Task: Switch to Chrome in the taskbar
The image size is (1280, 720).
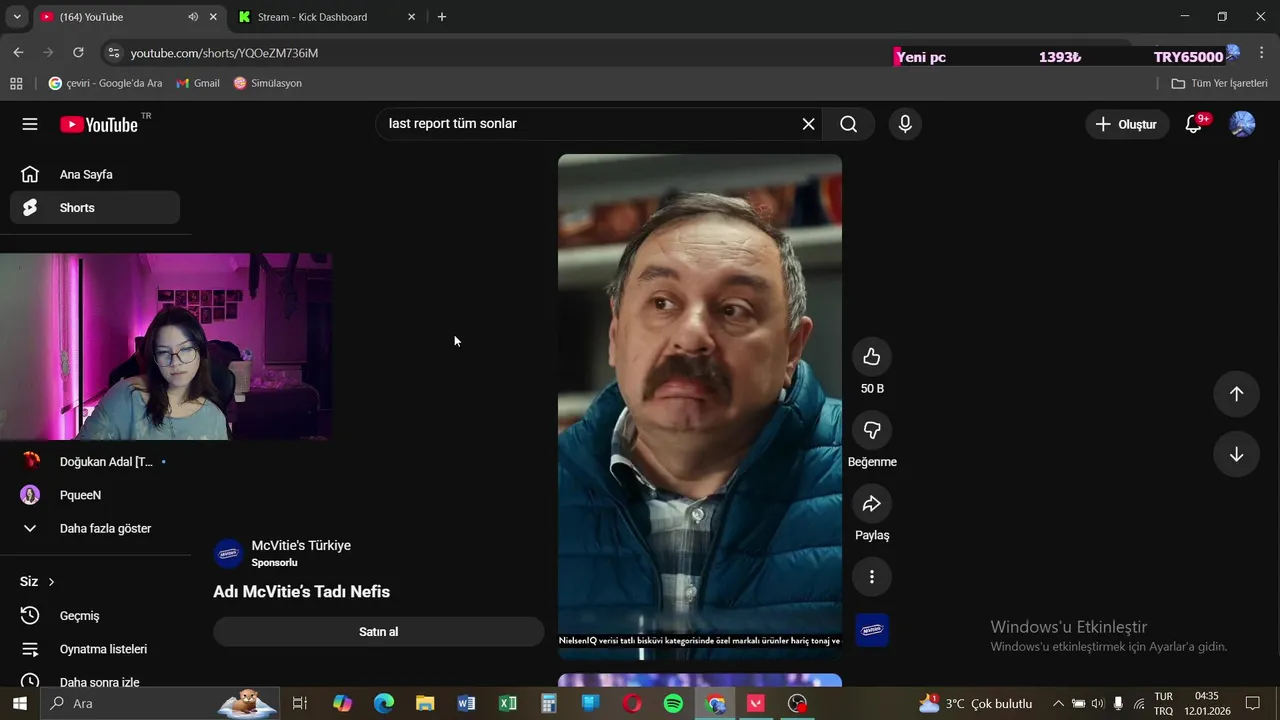Action: pos(715,704)
